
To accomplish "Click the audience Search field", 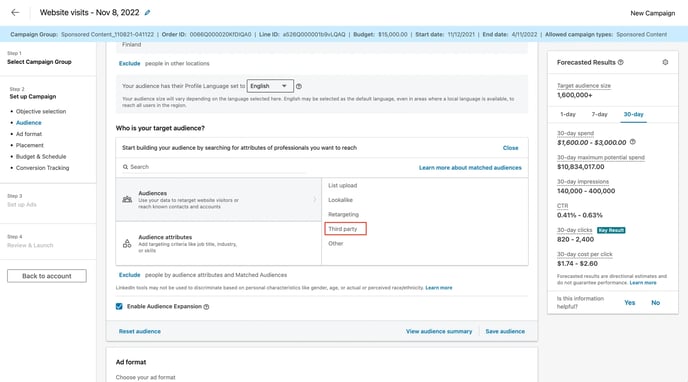I will coord(214,167).
